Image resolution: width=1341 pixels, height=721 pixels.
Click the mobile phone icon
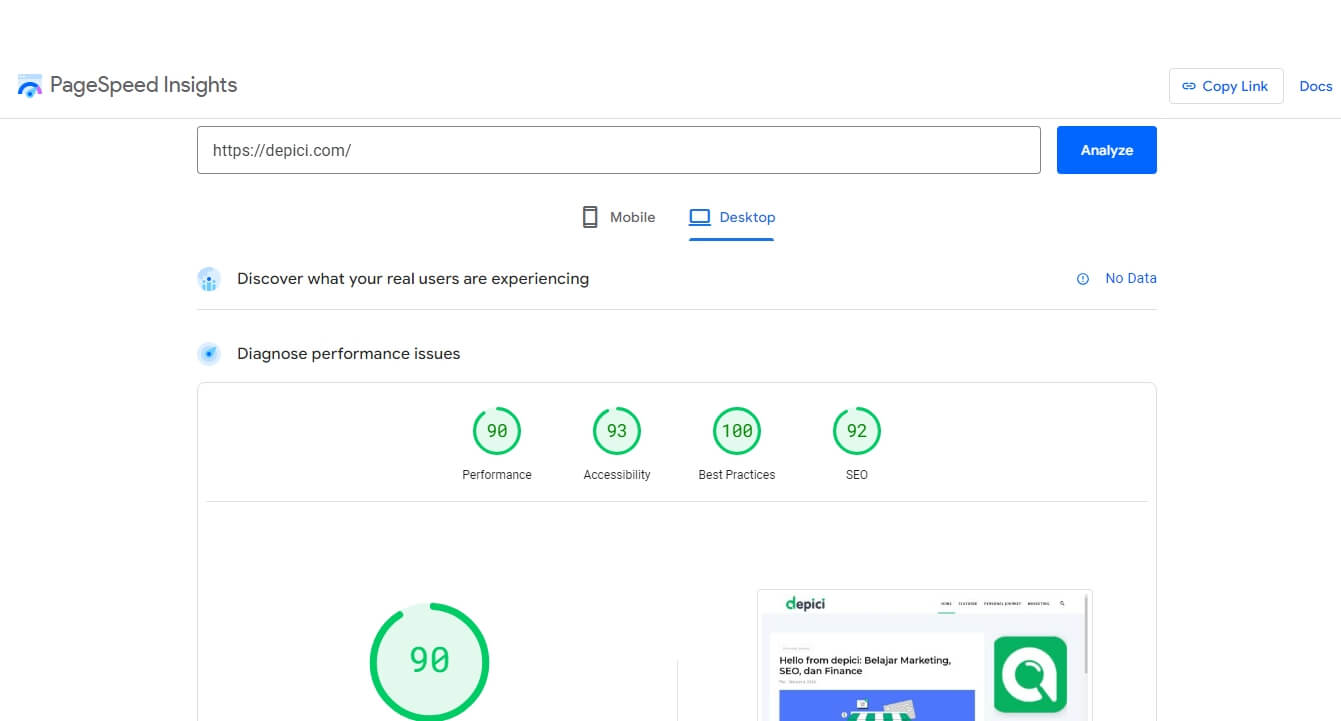point(590,217)
